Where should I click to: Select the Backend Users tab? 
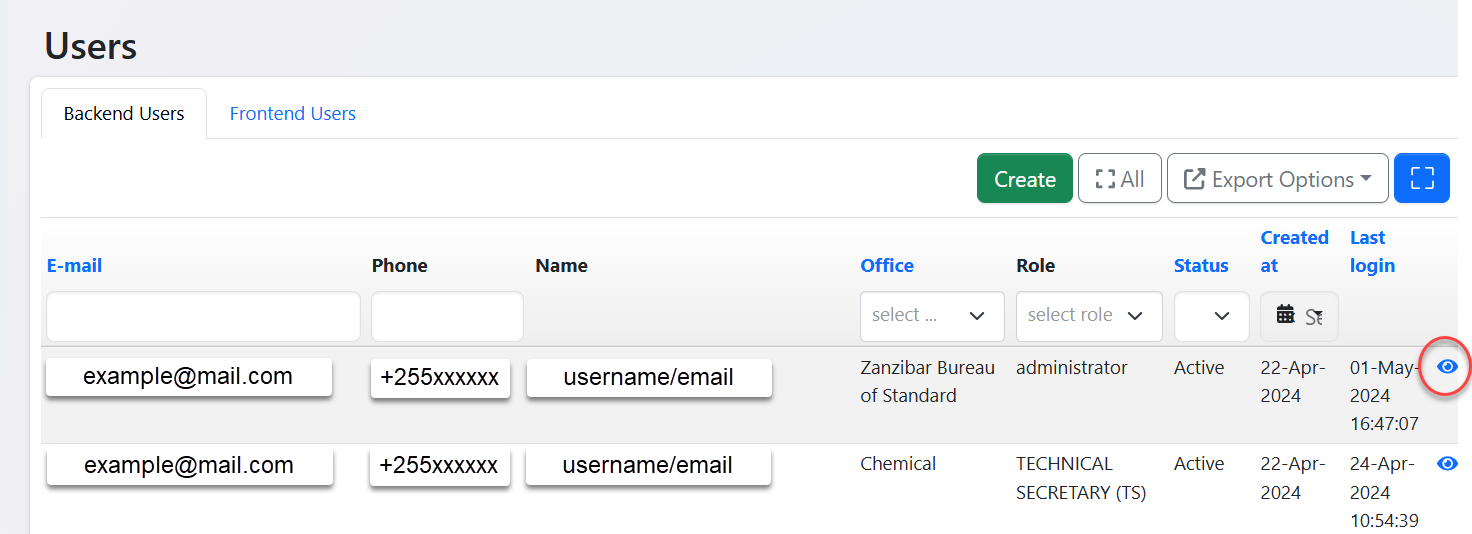(124, 114)
